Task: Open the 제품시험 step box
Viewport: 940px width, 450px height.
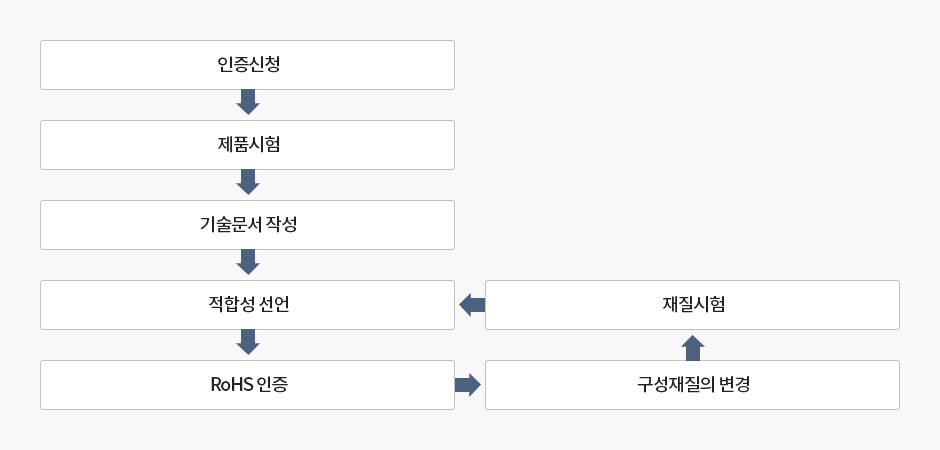Action: click(120, 145)
